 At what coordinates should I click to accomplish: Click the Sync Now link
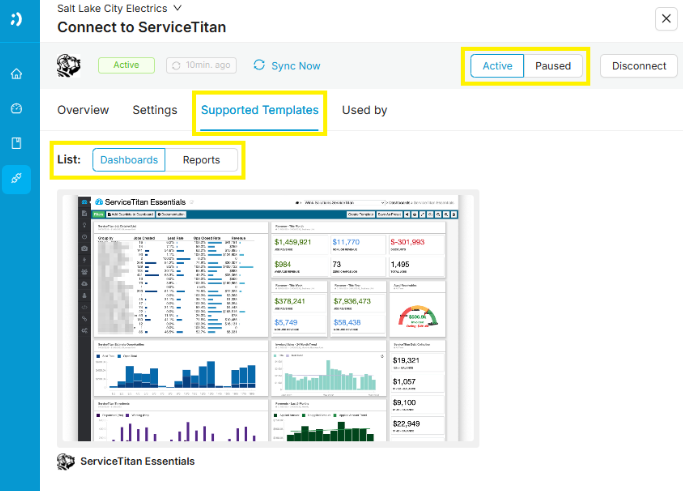295,66
